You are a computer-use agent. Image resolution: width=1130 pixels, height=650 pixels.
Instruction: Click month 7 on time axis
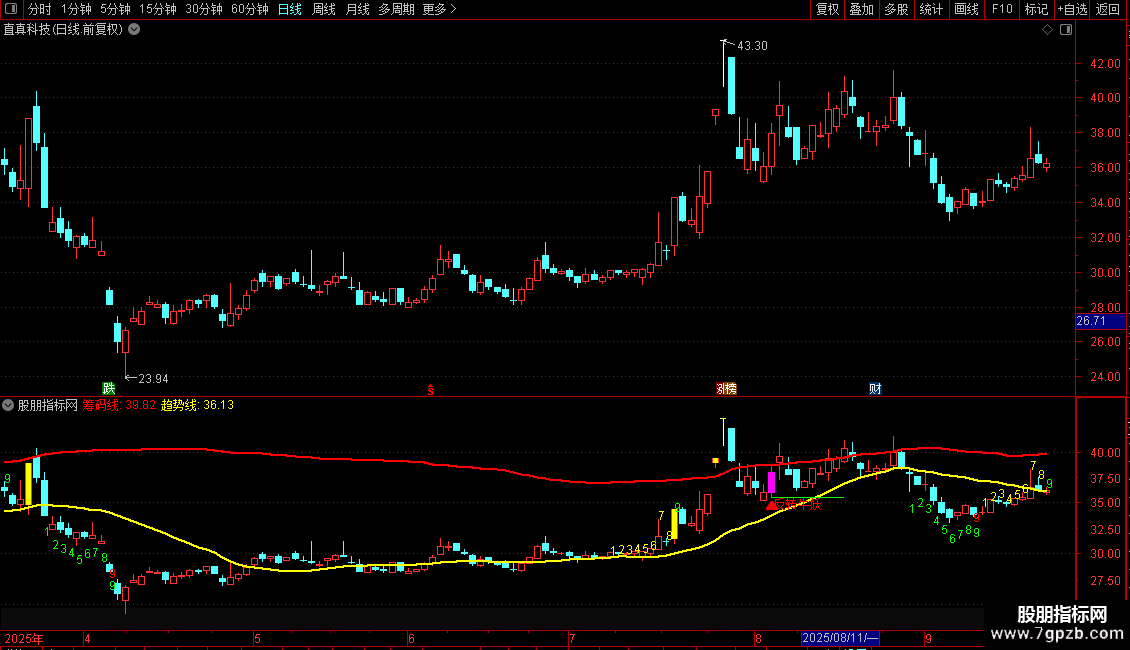(572, 638)
